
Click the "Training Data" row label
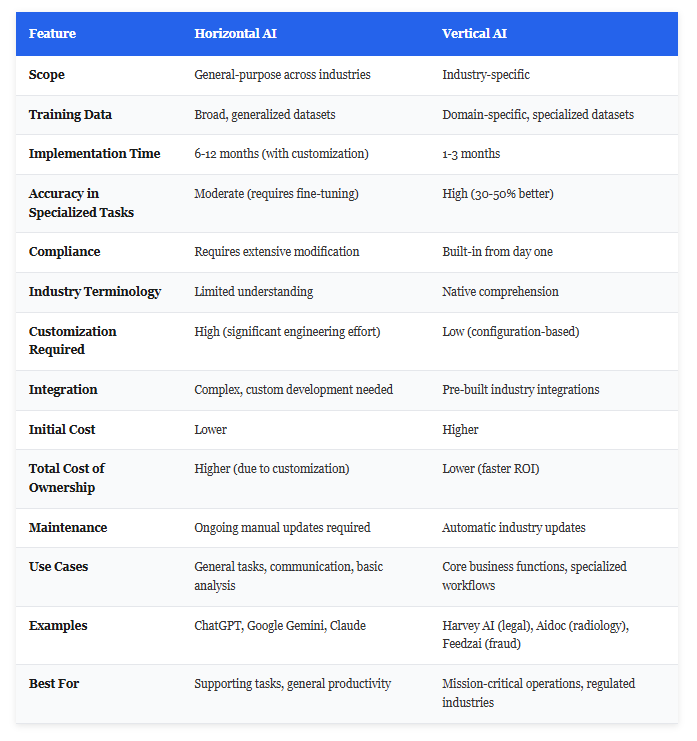(70, 115)
